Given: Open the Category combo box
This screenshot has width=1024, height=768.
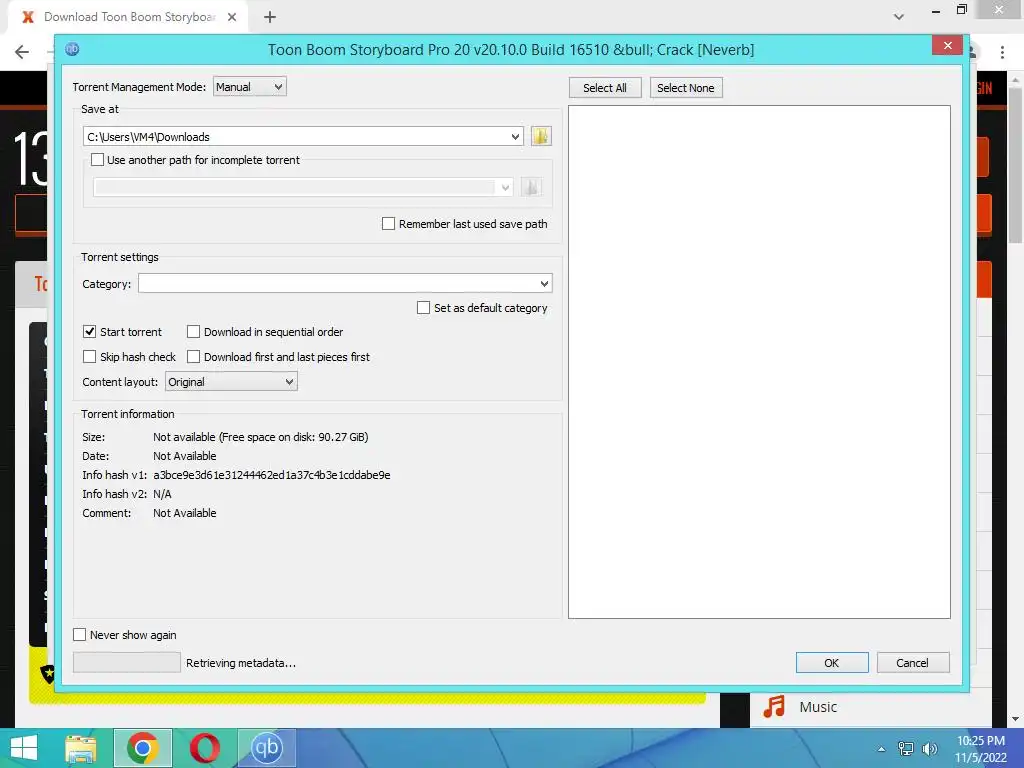Looking at the screenshot, I should pyautogui.click(x=345, y=283).
